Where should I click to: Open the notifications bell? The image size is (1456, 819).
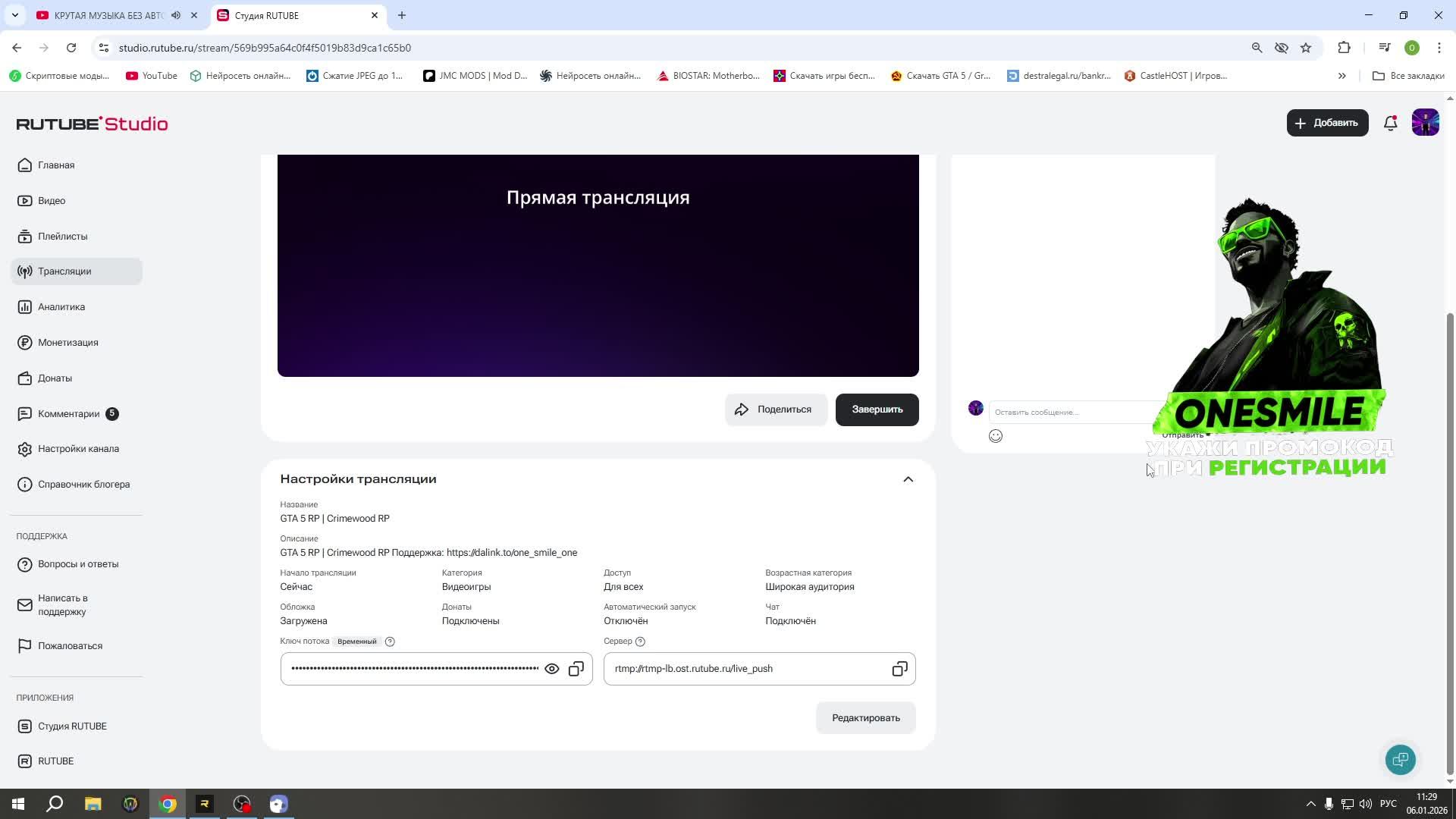(x=1390, y=123)
